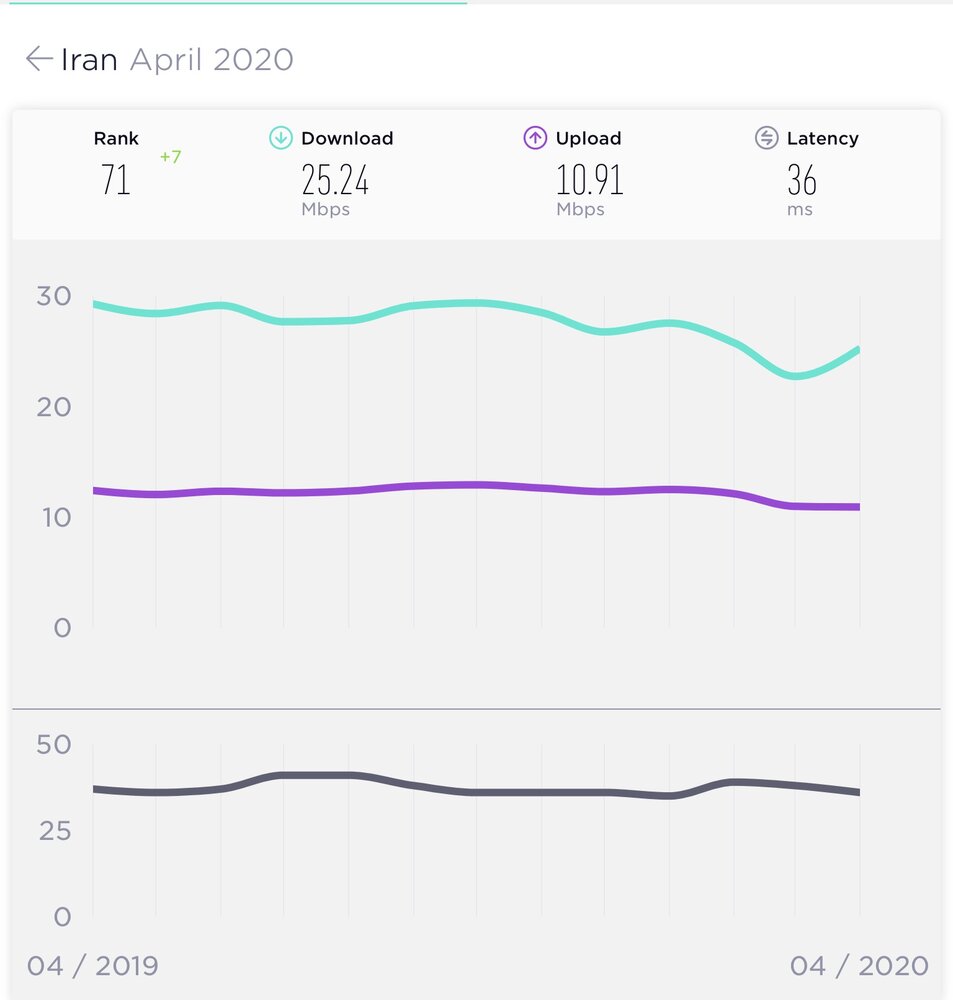
Task: Open the Latency label
Action: (822, 138)
